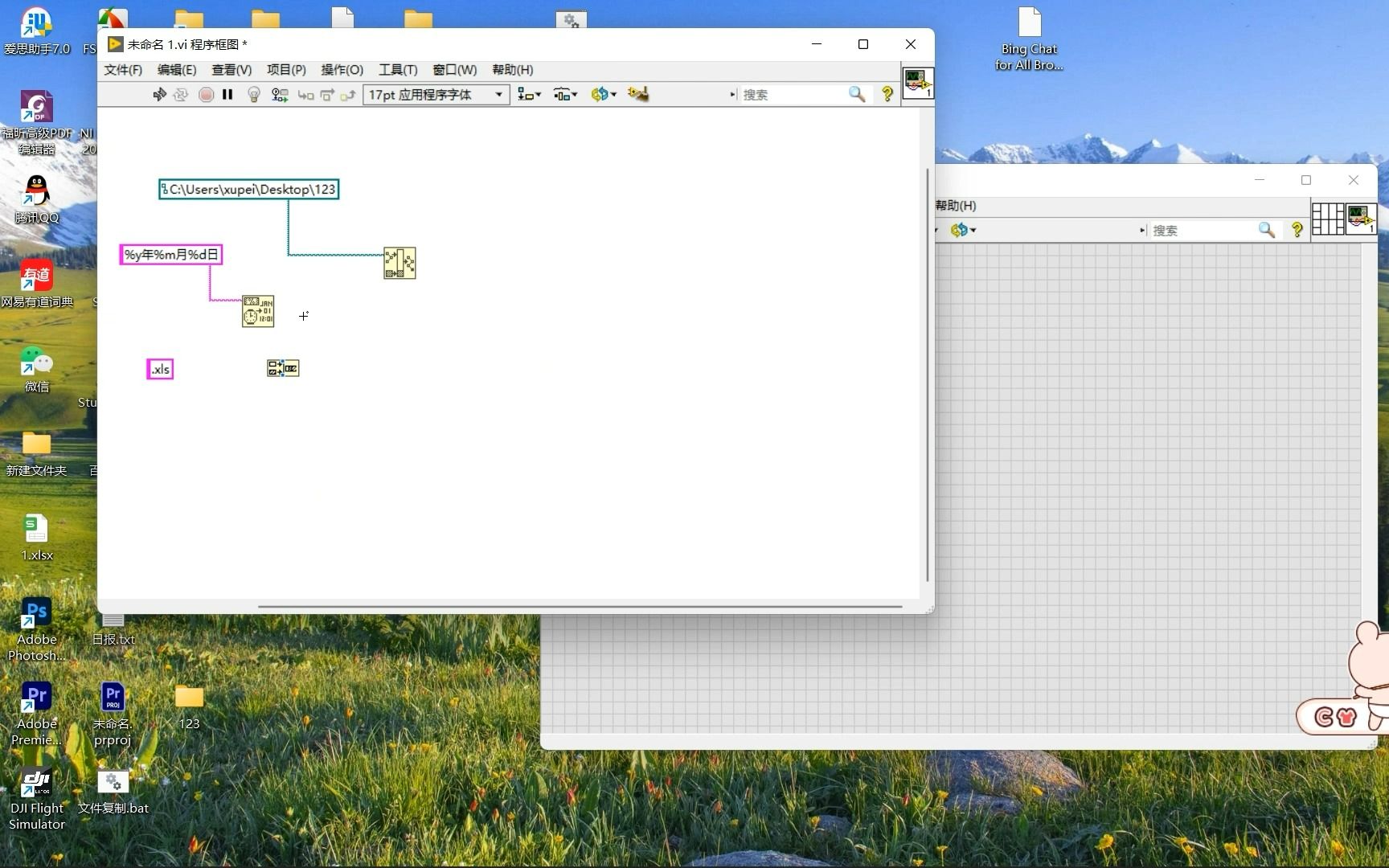
Task: Open 爱思助手7.0 desktop shortcut
Action: (x=36, y=31)
